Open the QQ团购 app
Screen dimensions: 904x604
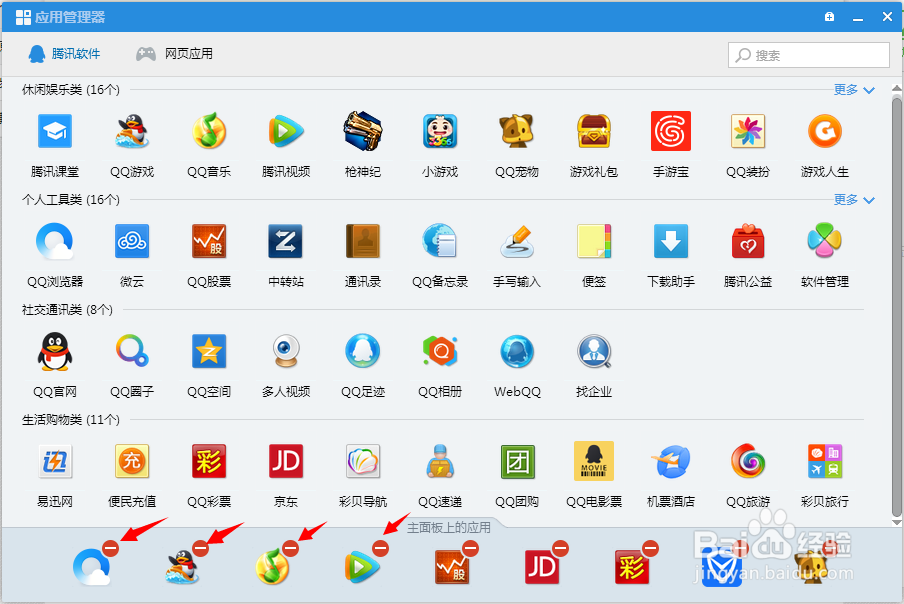[517, 462]
